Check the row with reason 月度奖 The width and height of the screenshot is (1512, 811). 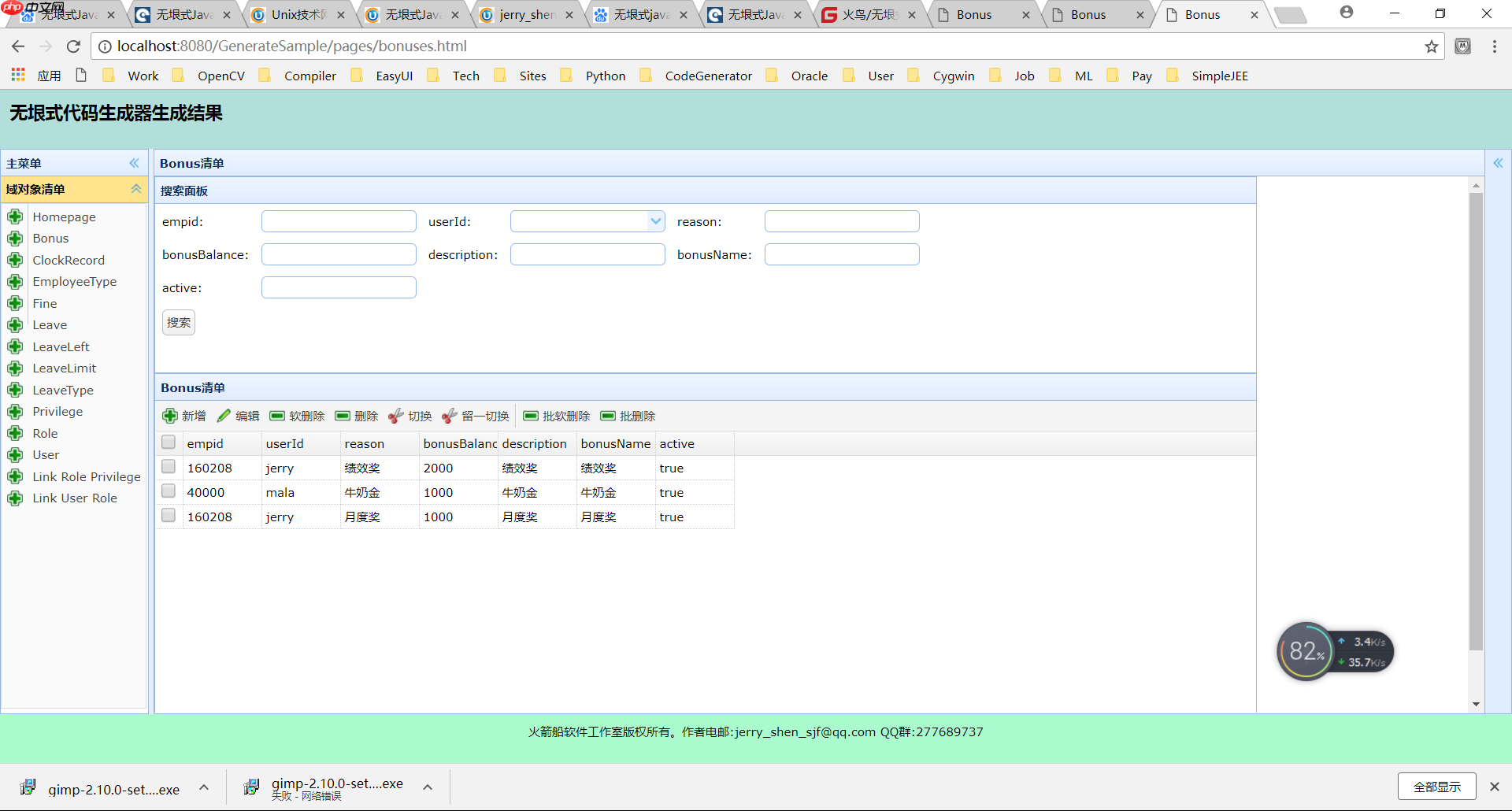[169, 516]
